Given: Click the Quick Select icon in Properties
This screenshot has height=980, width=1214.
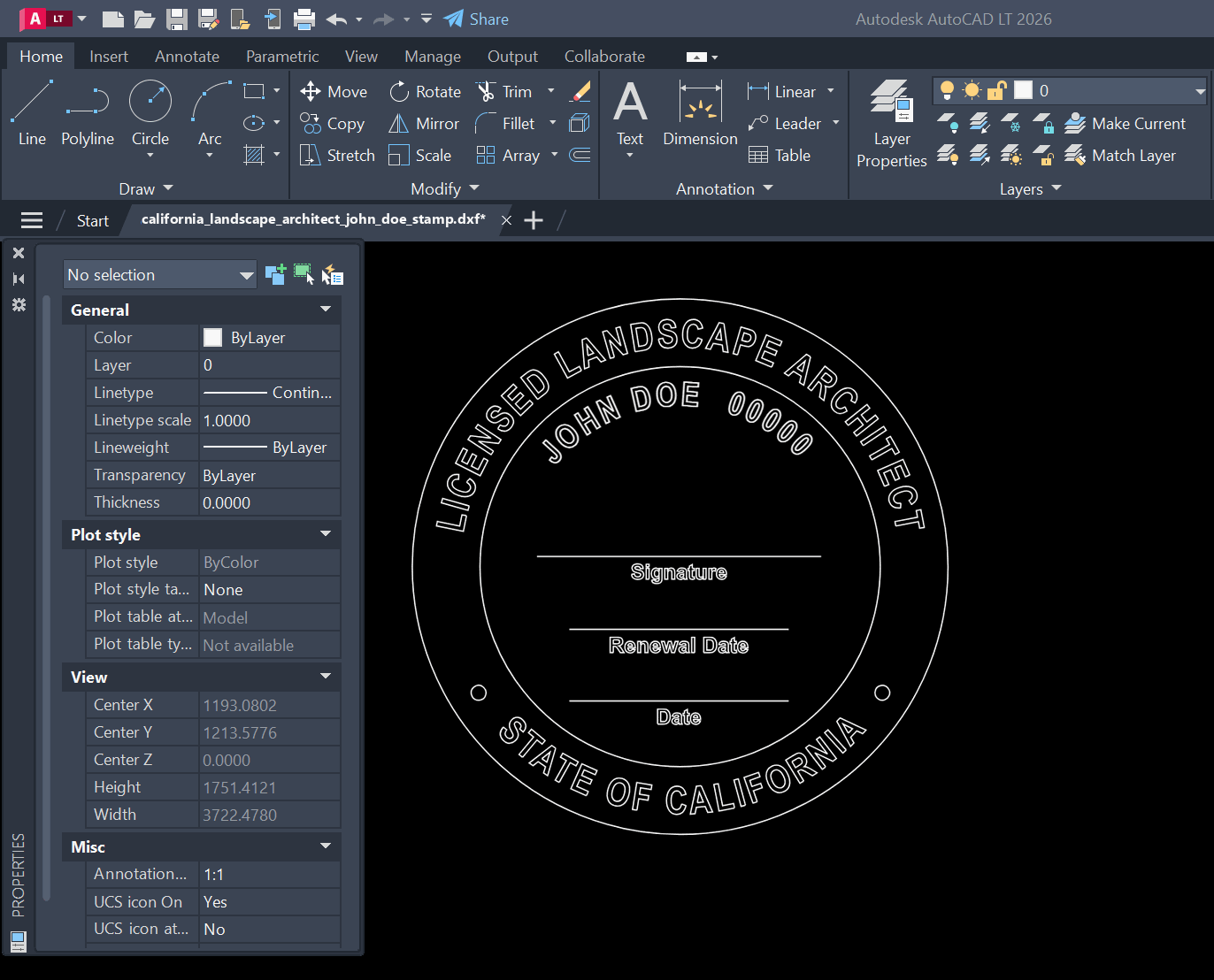Looking at the screenshot, I should click(x=332, y=275).
